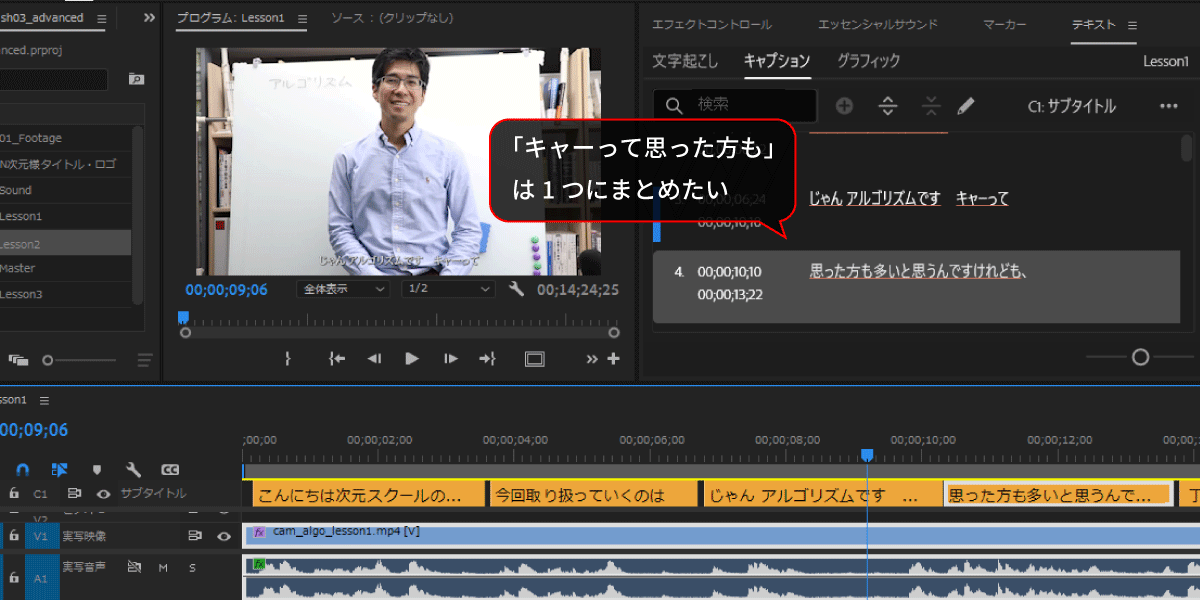The width and height of the screenshot is (1200, 600).
Task: Open zoom level dropdown showing 全体表示
Action: (343, 289)
